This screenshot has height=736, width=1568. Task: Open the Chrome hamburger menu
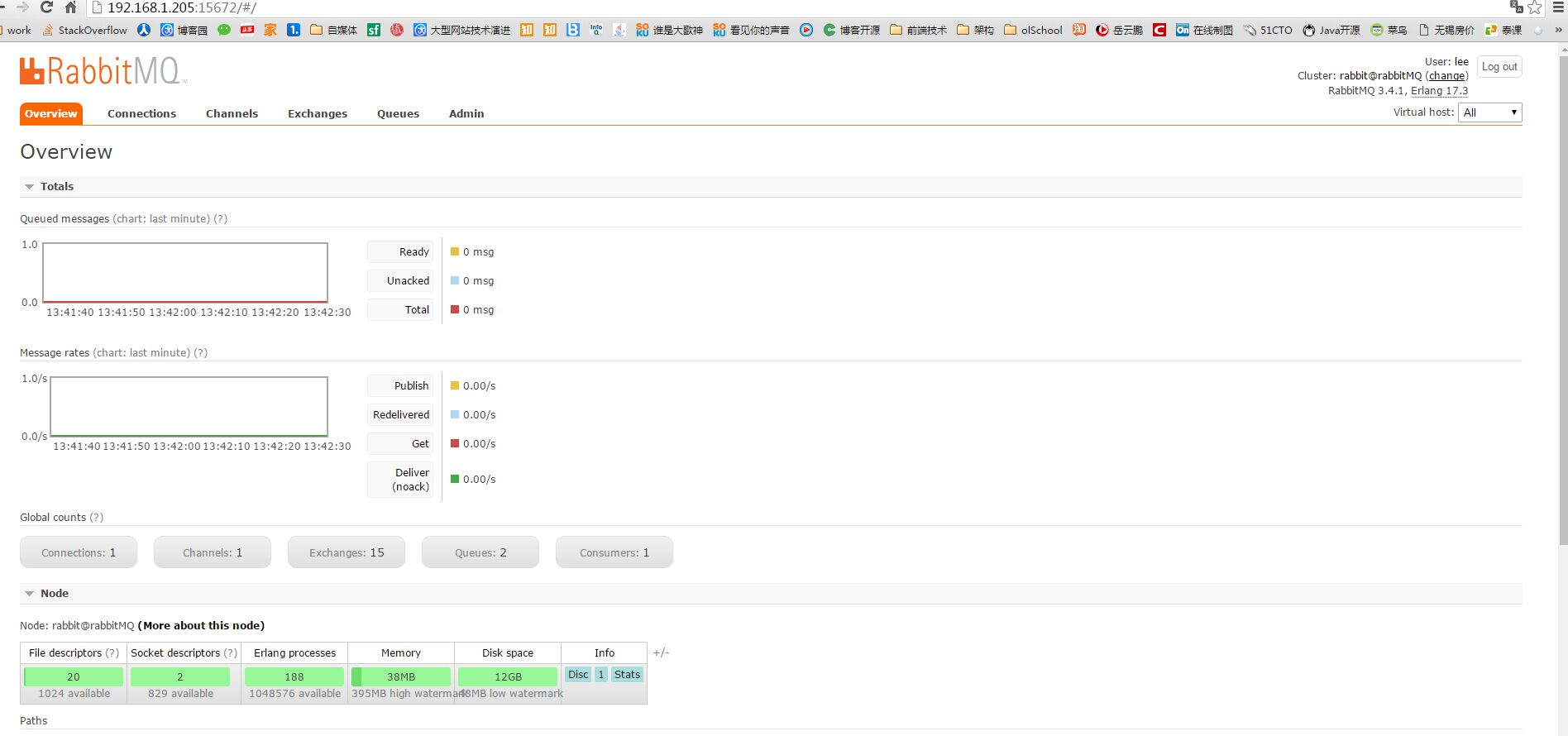(x=1557, y=7)
